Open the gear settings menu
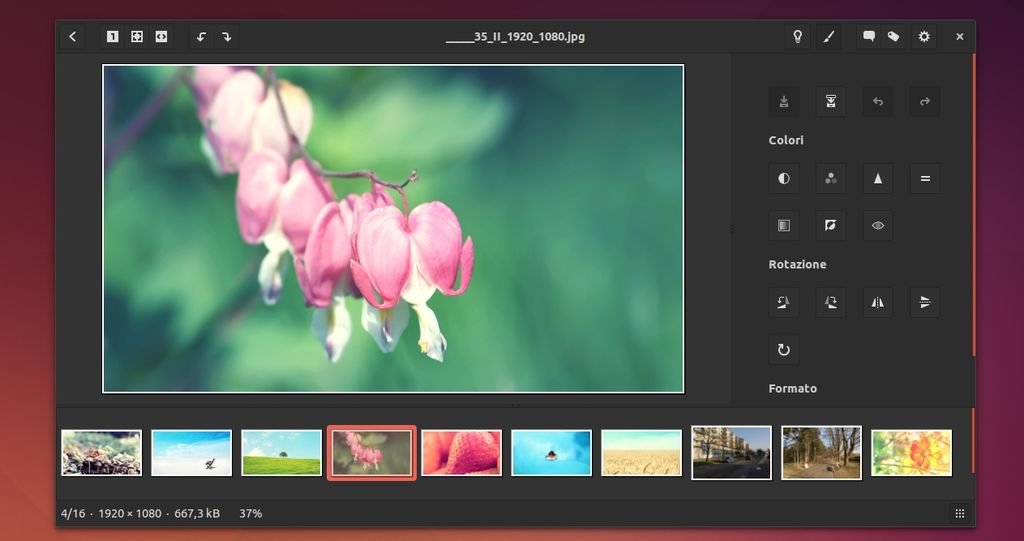 pyautogui.click(x=924, y=37)
